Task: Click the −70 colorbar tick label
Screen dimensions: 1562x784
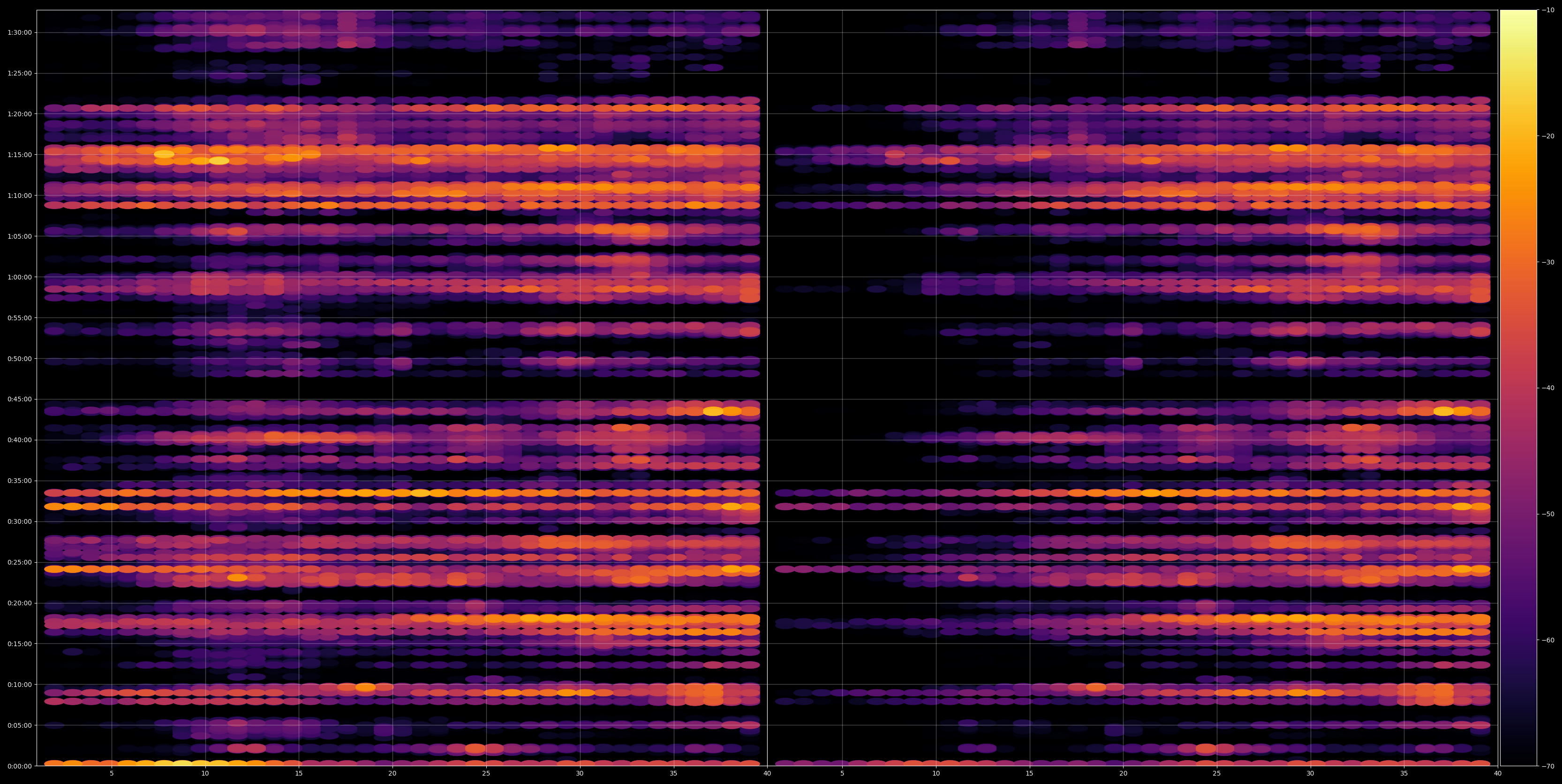Action: pos(1548,766)
